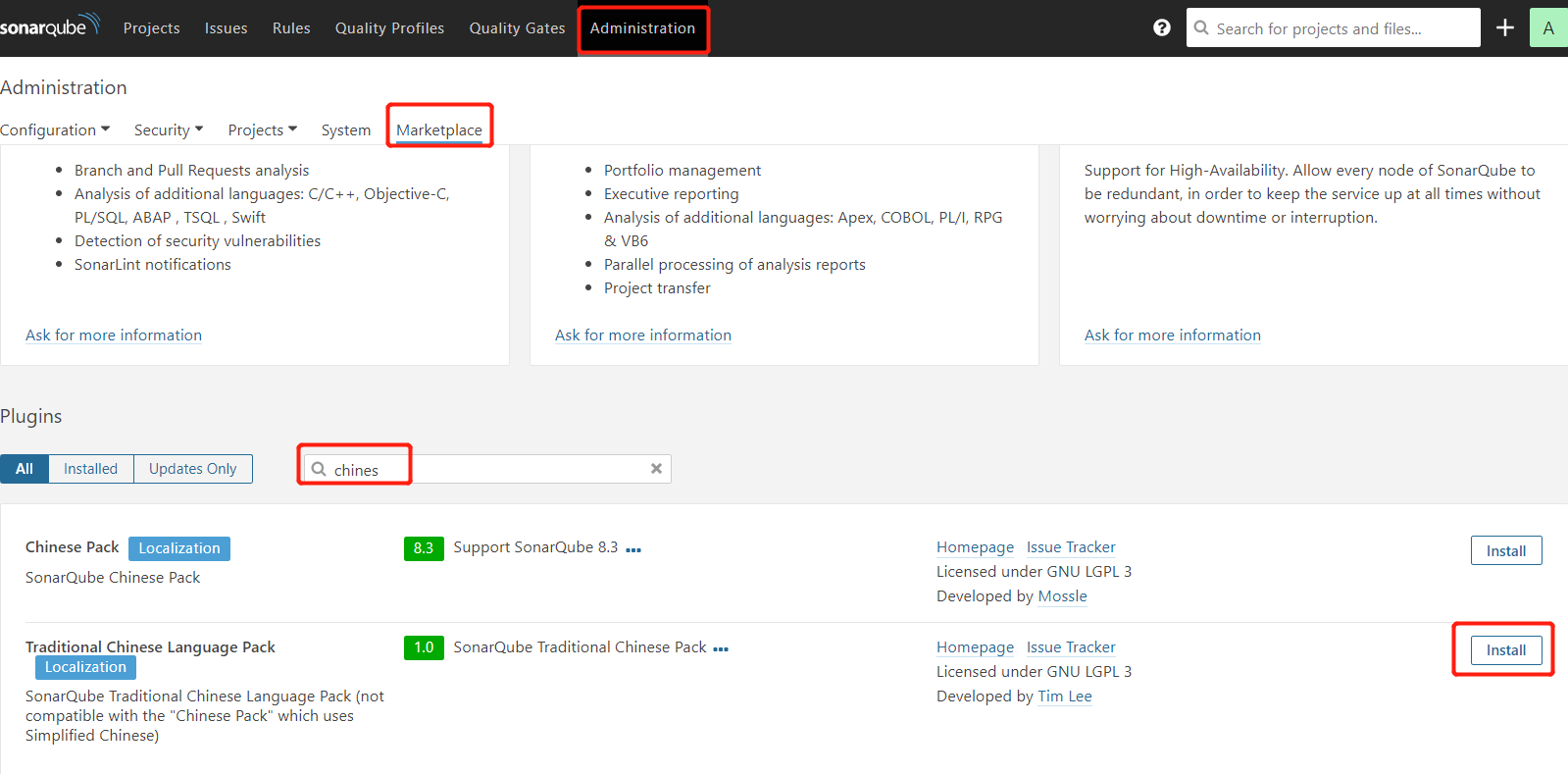Select the All plugins filter

coord(25,469)
